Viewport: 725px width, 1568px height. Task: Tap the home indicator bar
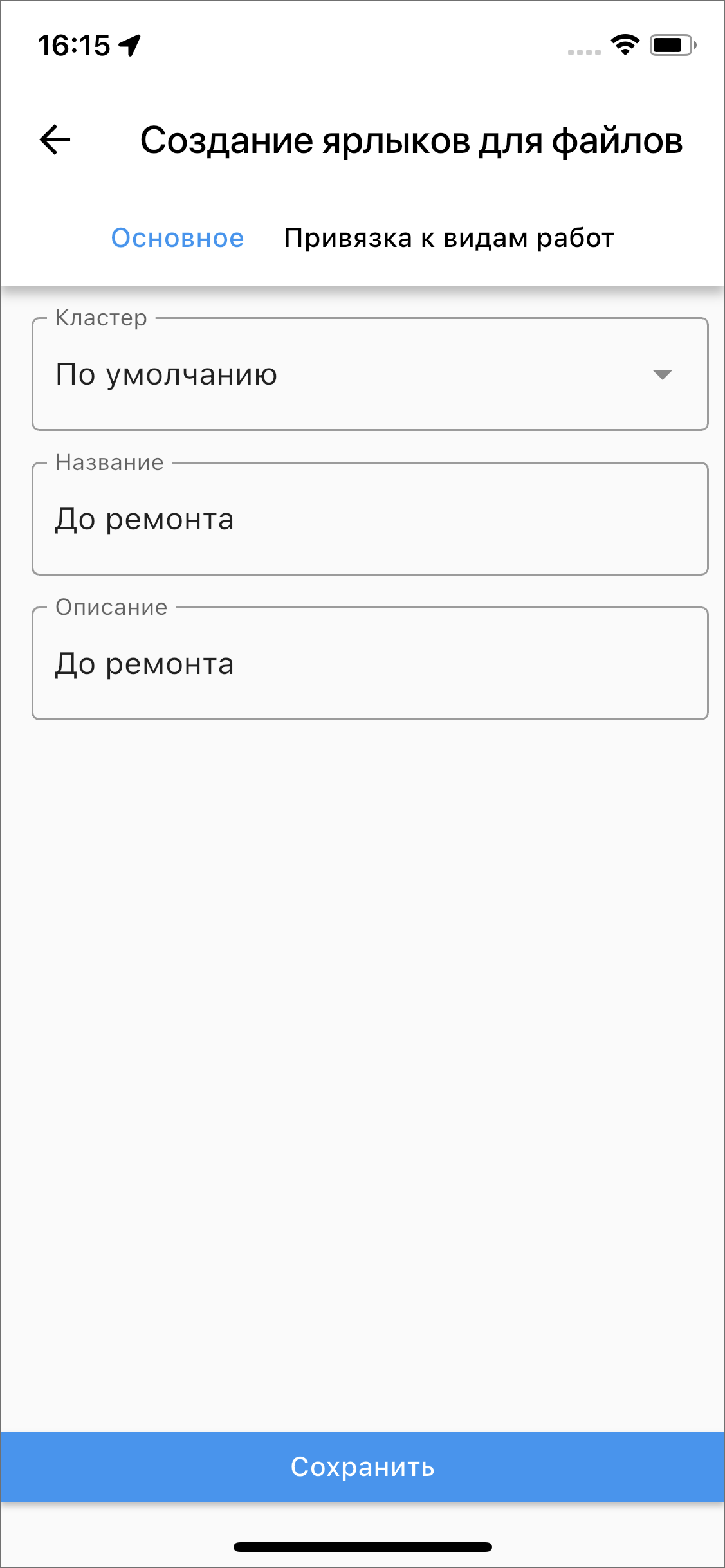click(x=362, y=1546)
